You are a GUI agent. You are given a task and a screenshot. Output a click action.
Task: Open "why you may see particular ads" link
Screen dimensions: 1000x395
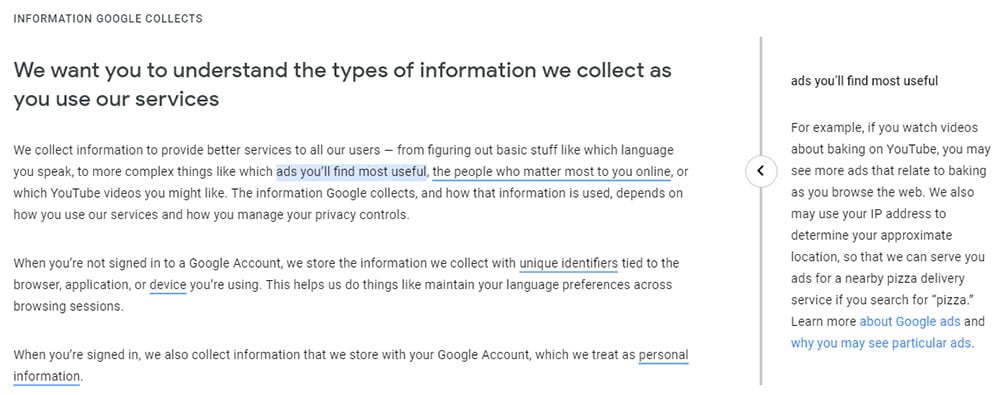(881, 343)
